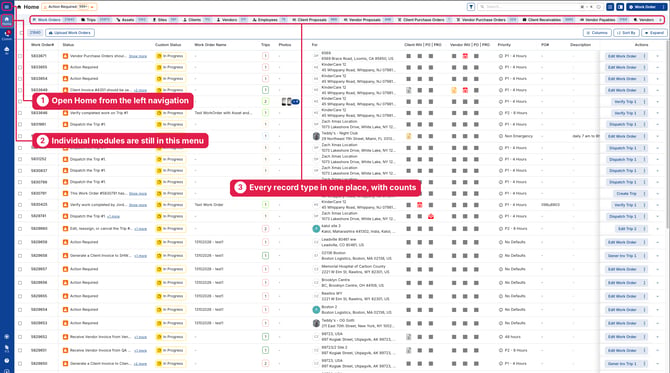Check the Vendor Purchase Orders shoul... row checkbox

[x=20, y=56]
